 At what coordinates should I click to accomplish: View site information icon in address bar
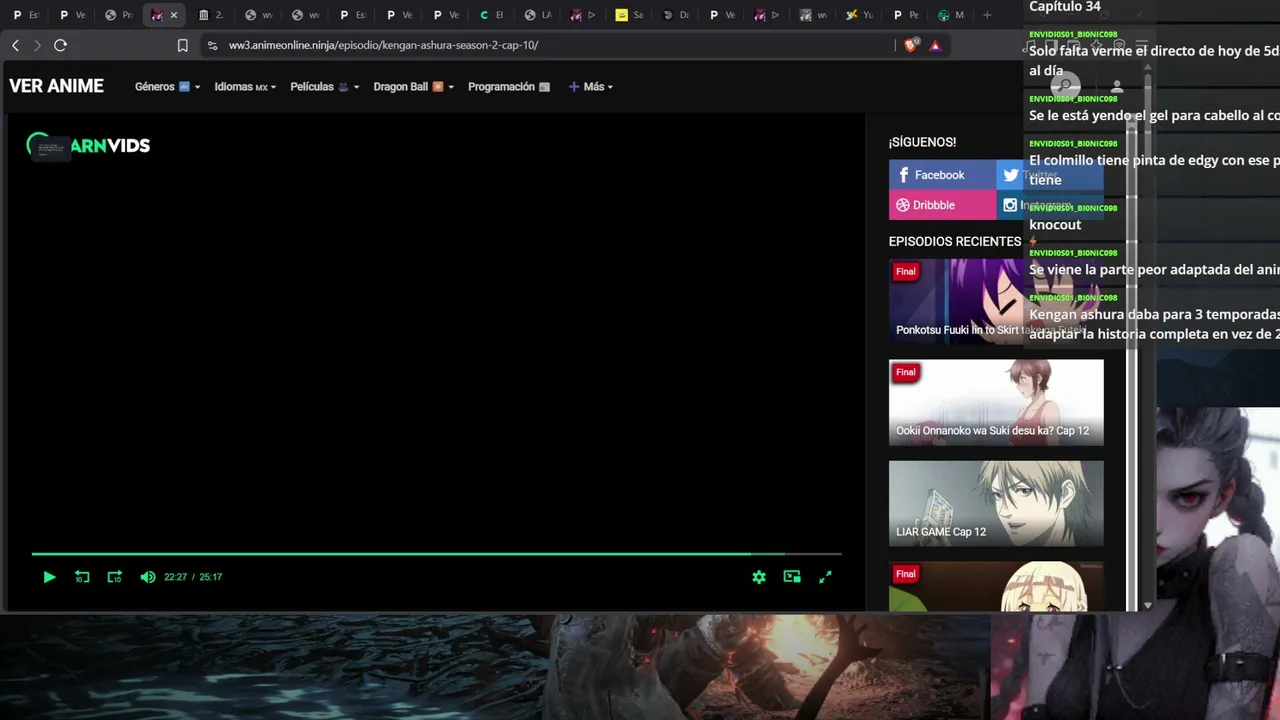212,45
